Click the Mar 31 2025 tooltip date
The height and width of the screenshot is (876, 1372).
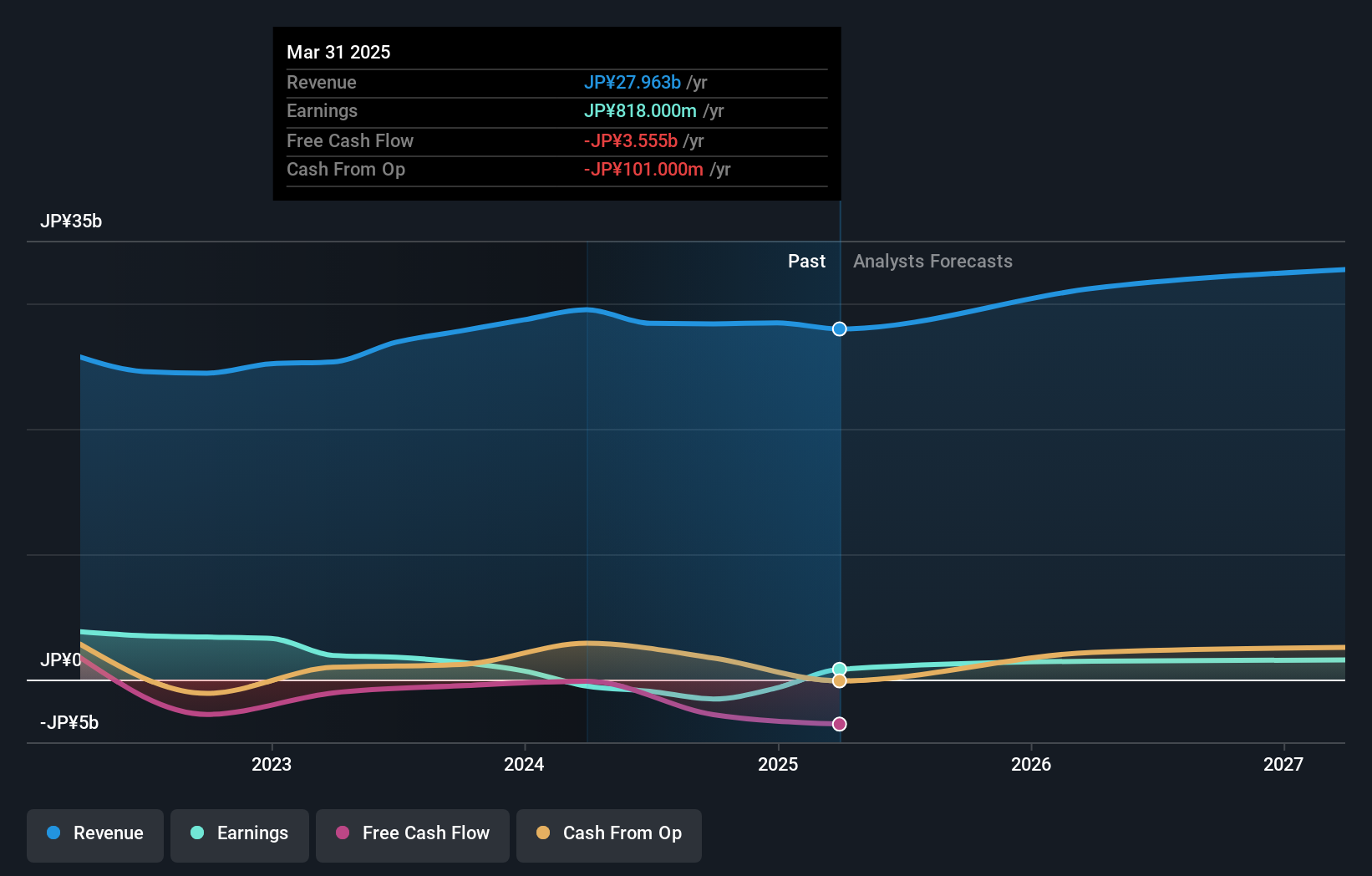point(338,52)
